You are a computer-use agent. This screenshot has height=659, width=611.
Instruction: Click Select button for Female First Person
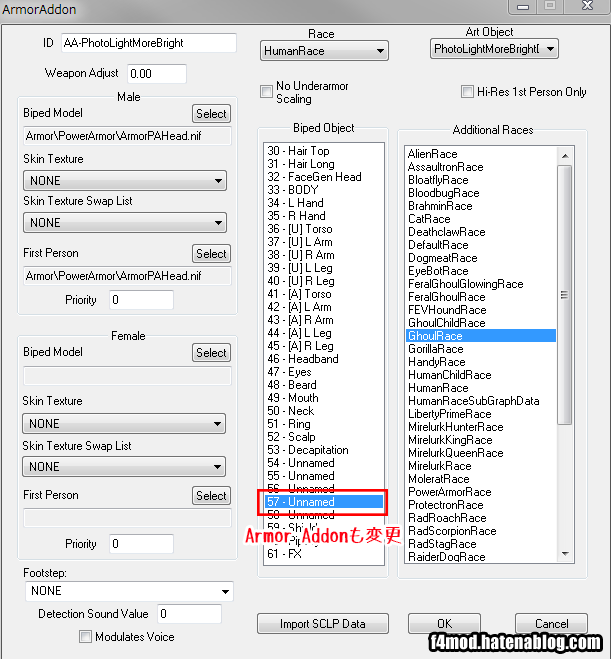pos(211,496)
